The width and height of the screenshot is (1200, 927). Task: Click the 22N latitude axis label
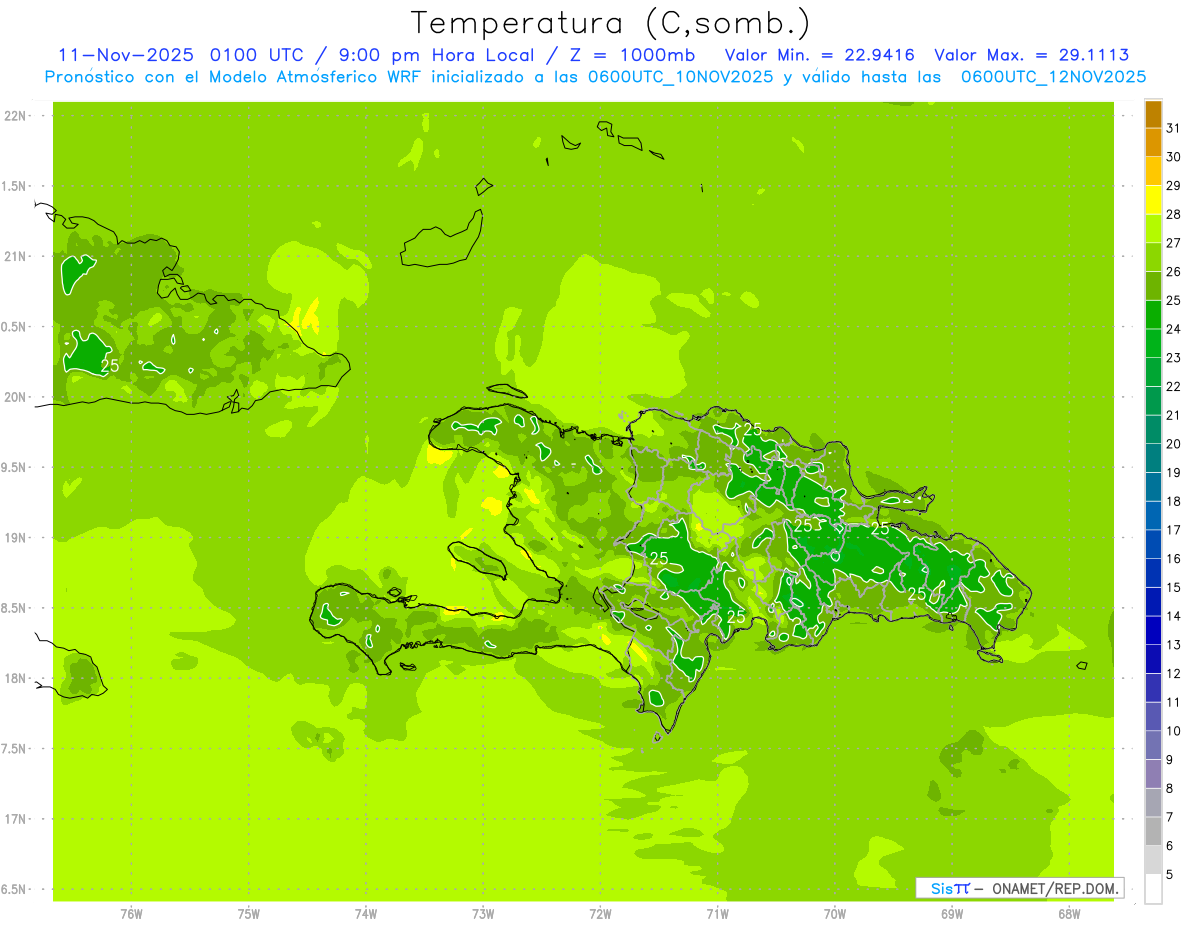17,116
